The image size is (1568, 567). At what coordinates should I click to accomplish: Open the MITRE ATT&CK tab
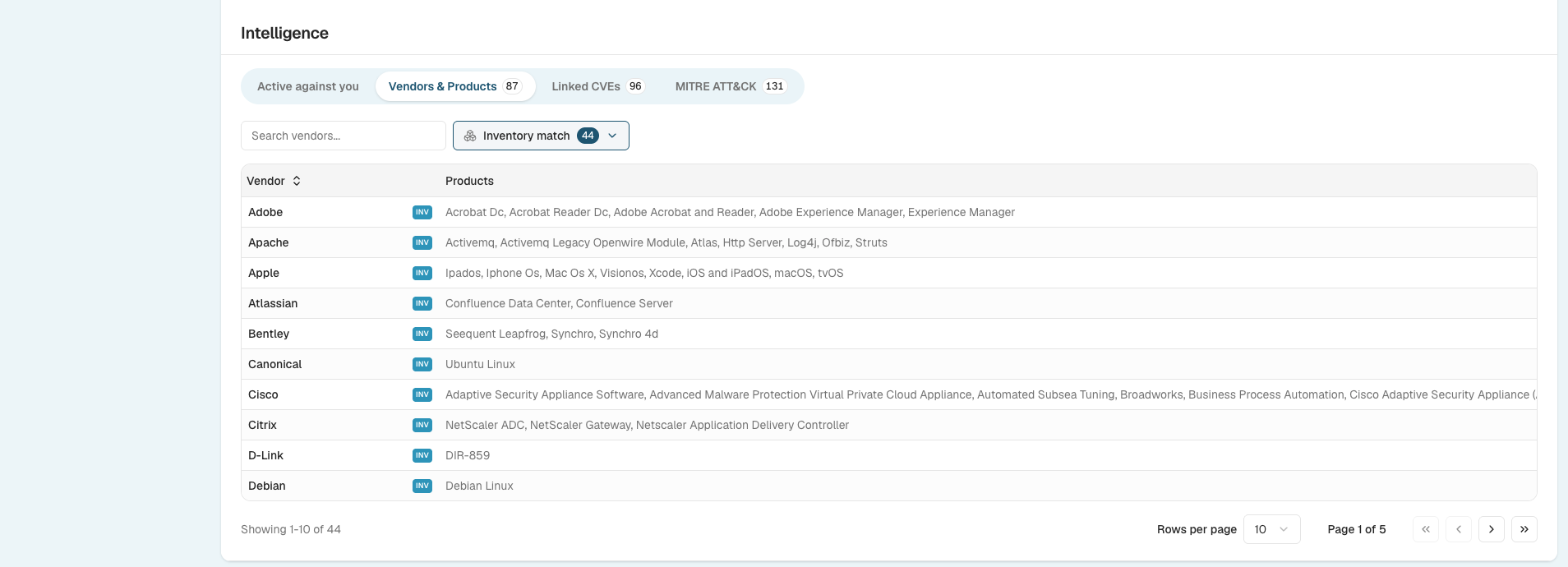click(x=731, y=86)
